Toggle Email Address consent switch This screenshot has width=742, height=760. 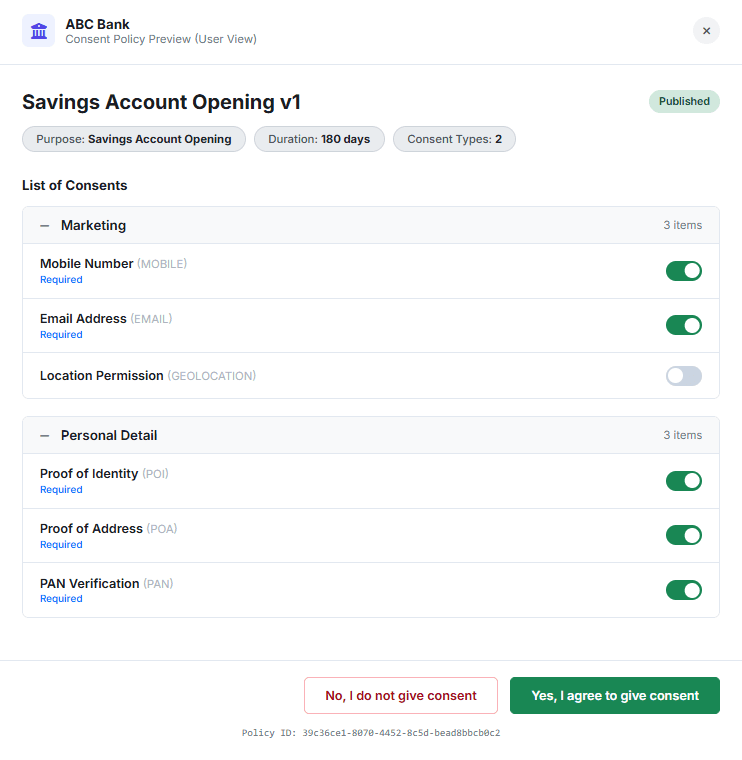point(683,325)
